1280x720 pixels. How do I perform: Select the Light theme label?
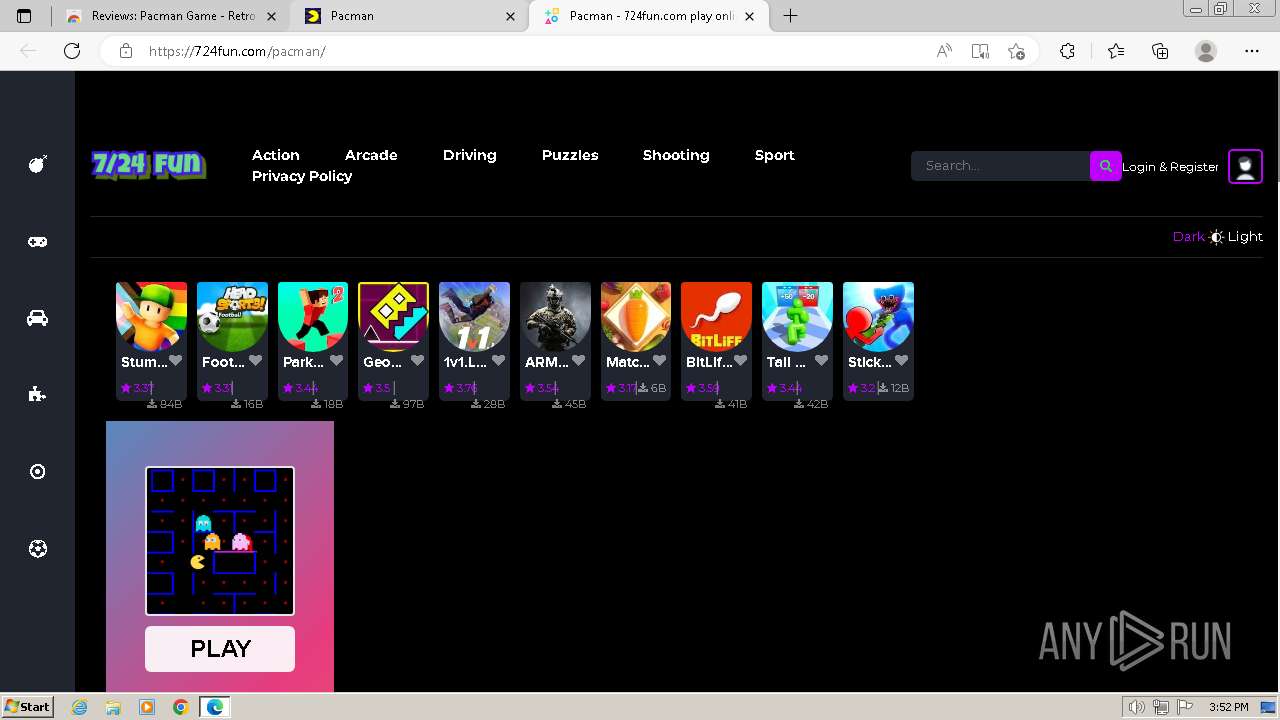coord(1245,237)
